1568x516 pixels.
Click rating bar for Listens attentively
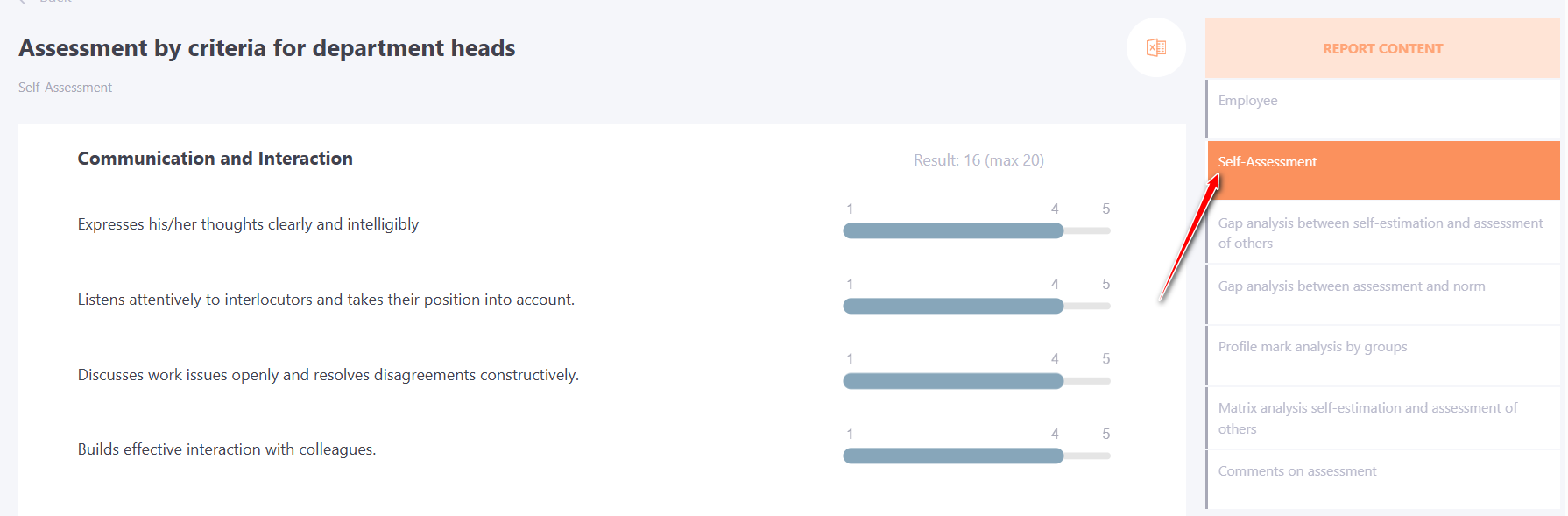click(x=977, y=306)
